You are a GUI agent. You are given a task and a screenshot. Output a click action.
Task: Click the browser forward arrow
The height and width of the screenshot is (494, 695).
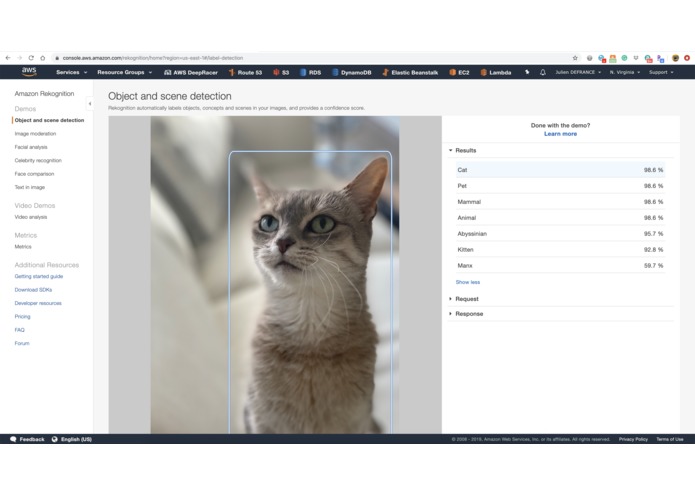(x=20, y=58)
